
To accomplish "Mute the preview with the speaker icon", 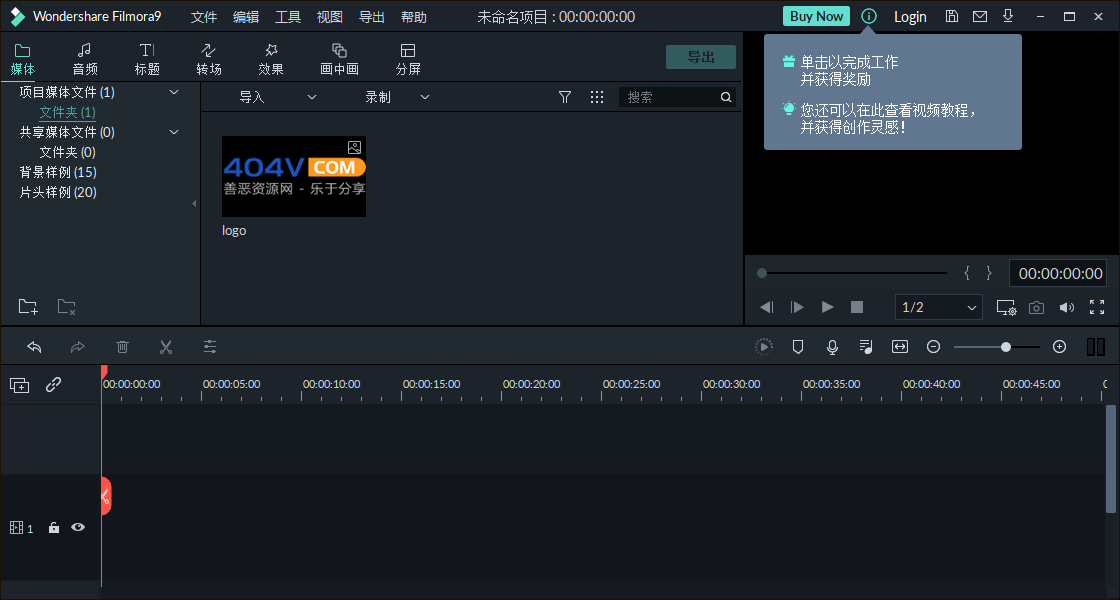I will (1067, 307).
